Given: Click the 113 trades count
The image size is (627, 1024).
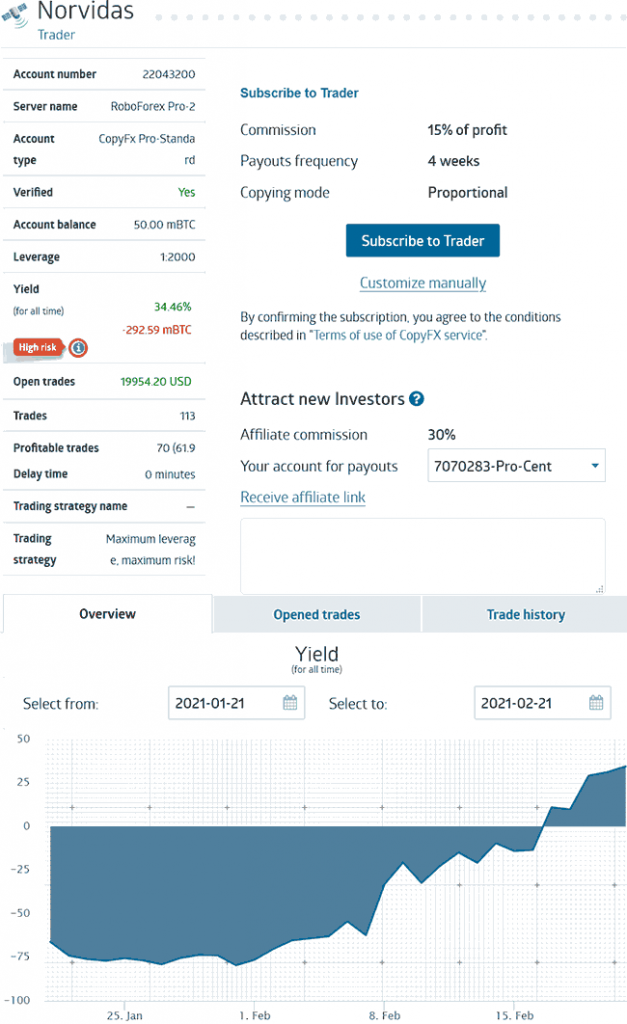Looking at the screenshot, I should [187, 416].
